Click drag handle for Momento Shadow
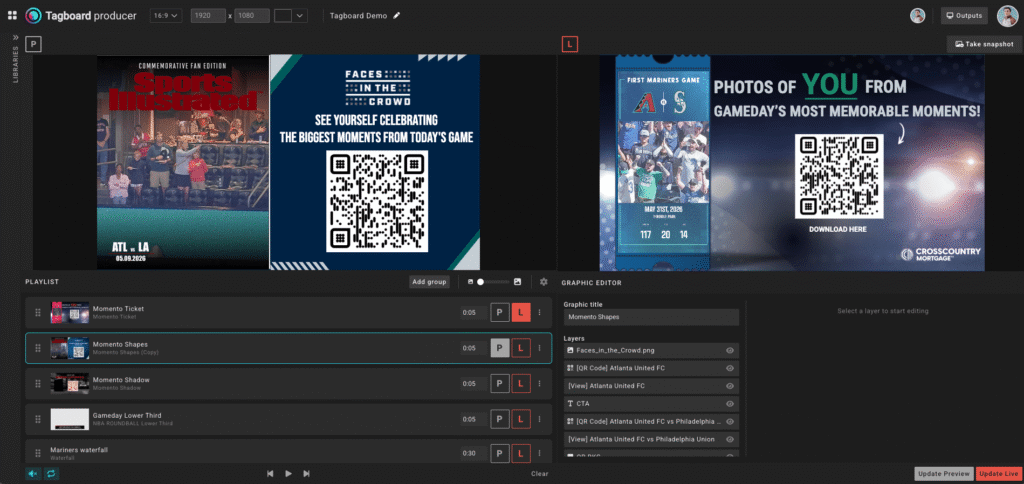 [38, 383]
